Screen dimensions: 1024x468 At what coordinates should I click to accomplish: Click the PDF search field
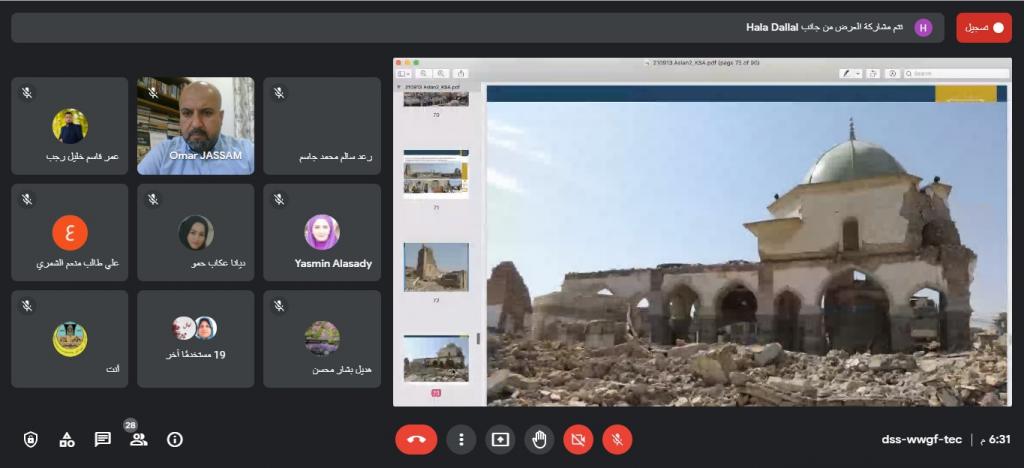tap(953, 73)
